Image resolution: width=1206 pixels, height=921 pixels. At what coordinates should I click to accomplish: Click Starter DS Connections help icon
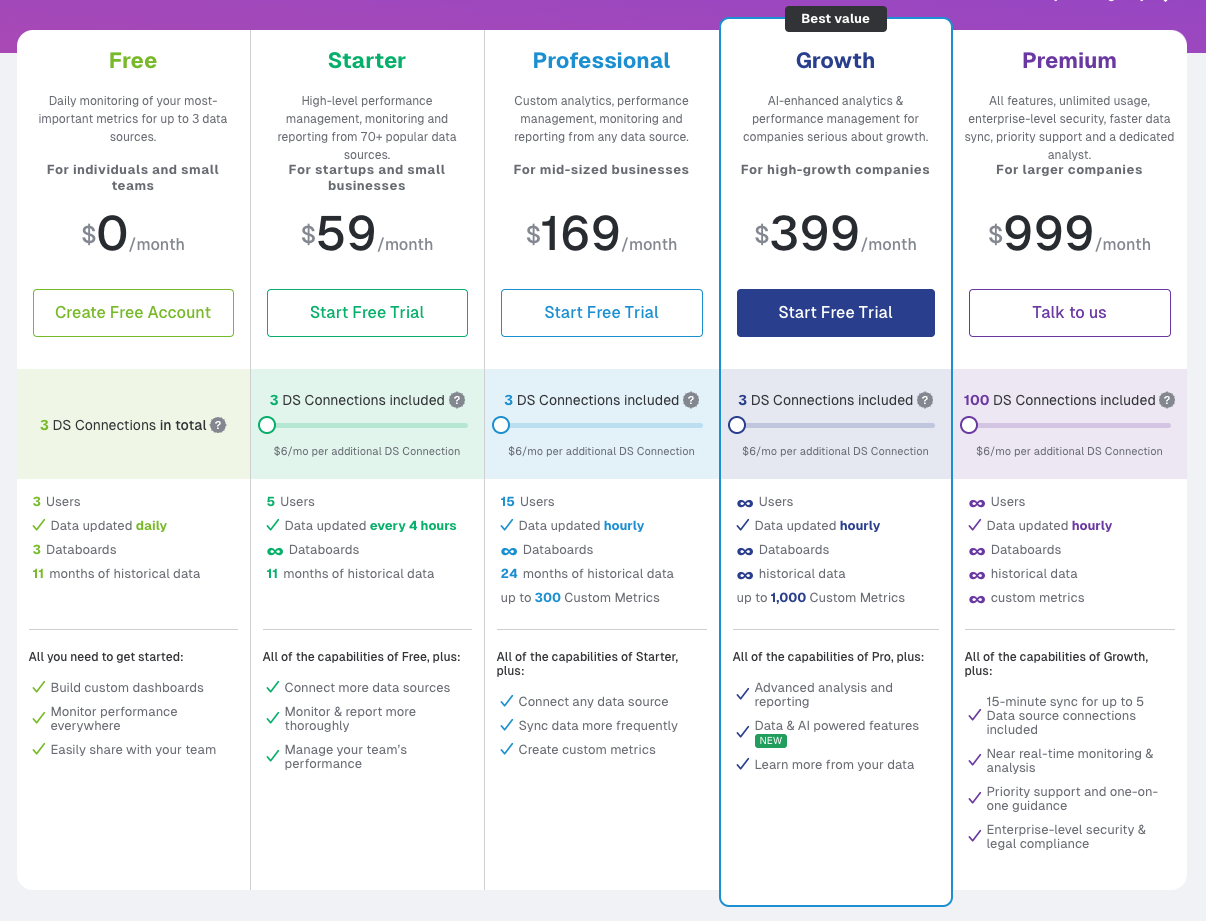(x=457, y=400)
